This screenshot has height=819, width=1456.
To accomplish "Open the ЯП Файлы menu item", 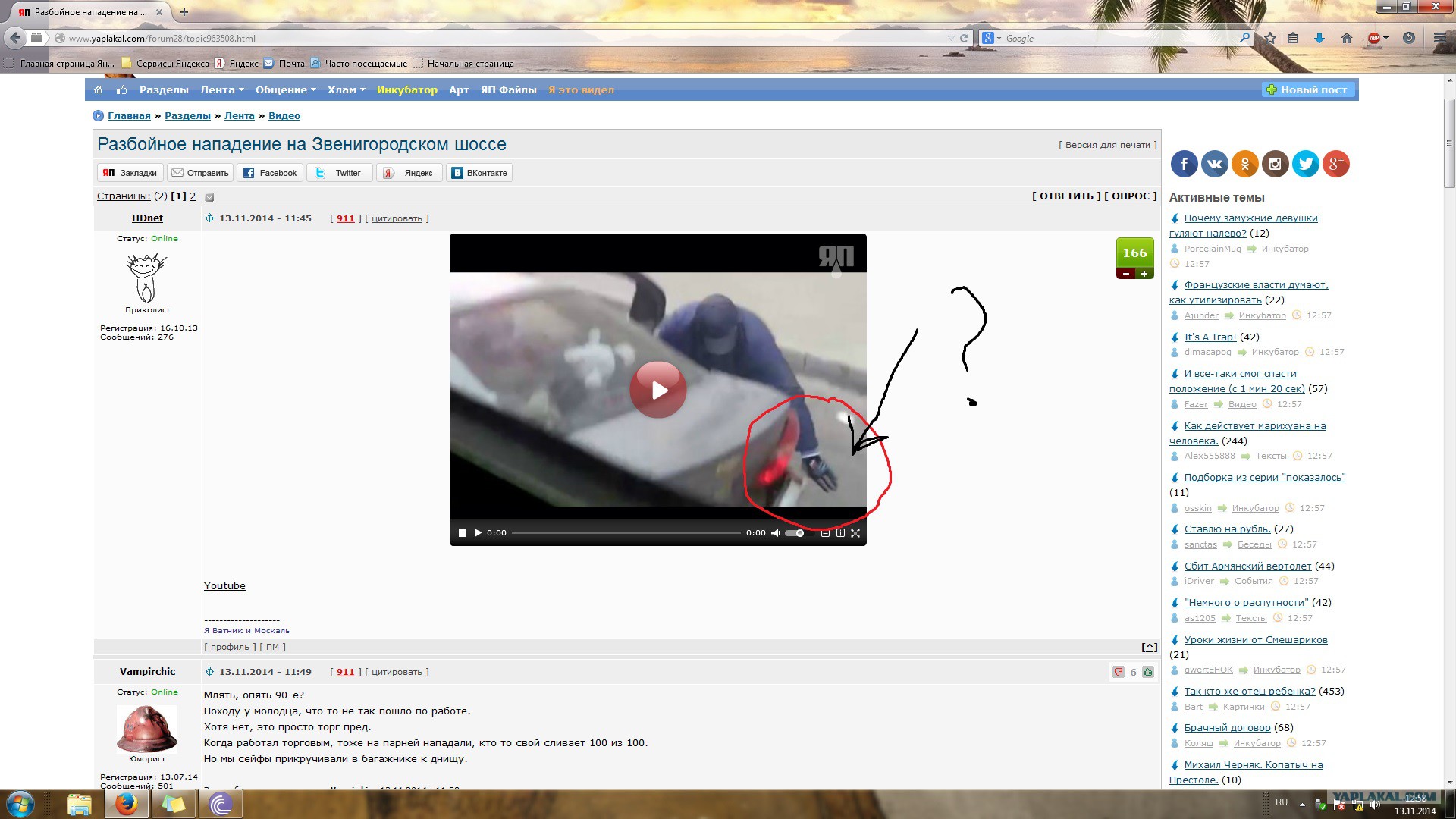I will (509, 89).
